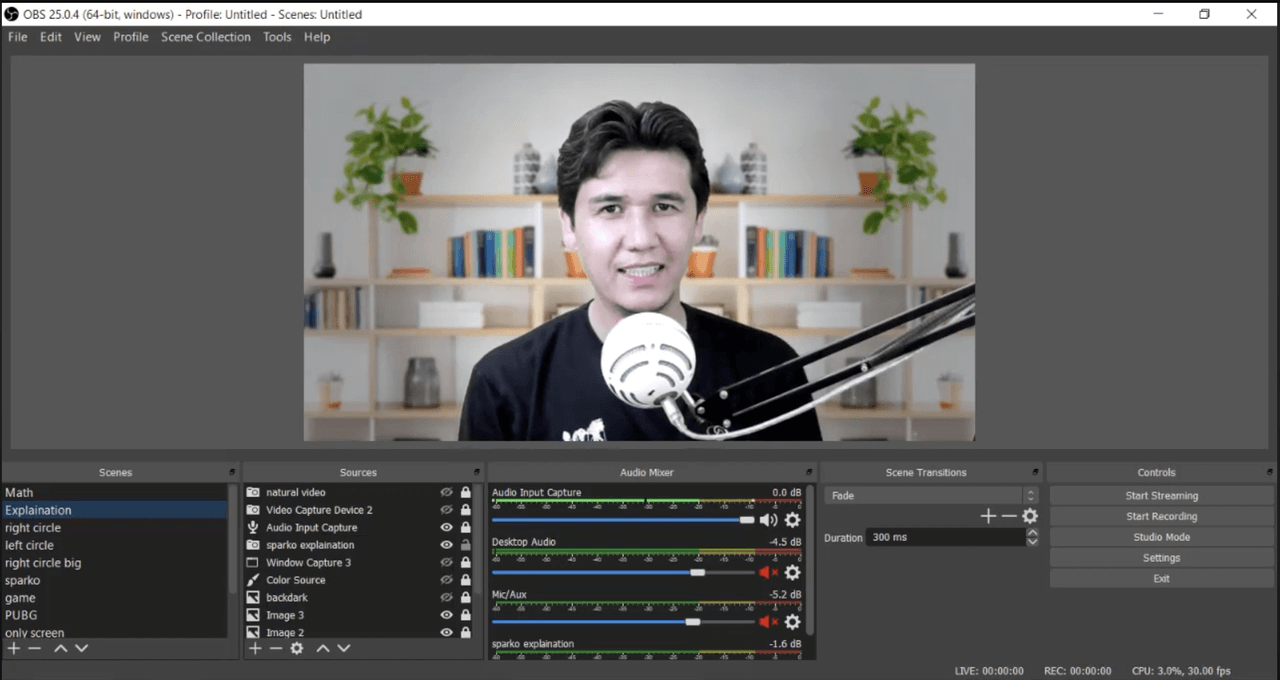Screen dimensions: 1280x680
Task: Open source properties via the gear icon
Action: pyautogui.click(x=296, y=648)
